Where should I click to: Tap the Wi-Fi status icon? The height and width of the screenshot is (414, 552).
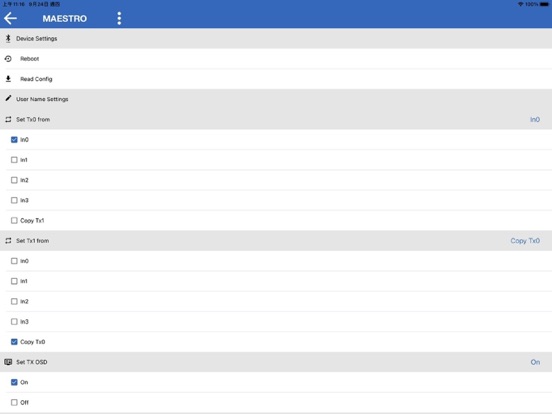[x=520, y=4]
